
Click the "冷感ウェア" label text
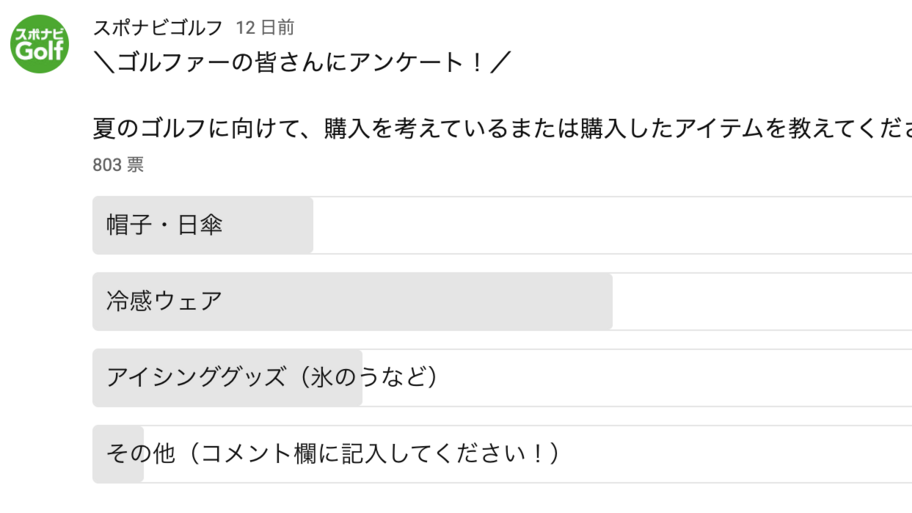[x=165, y=301]
